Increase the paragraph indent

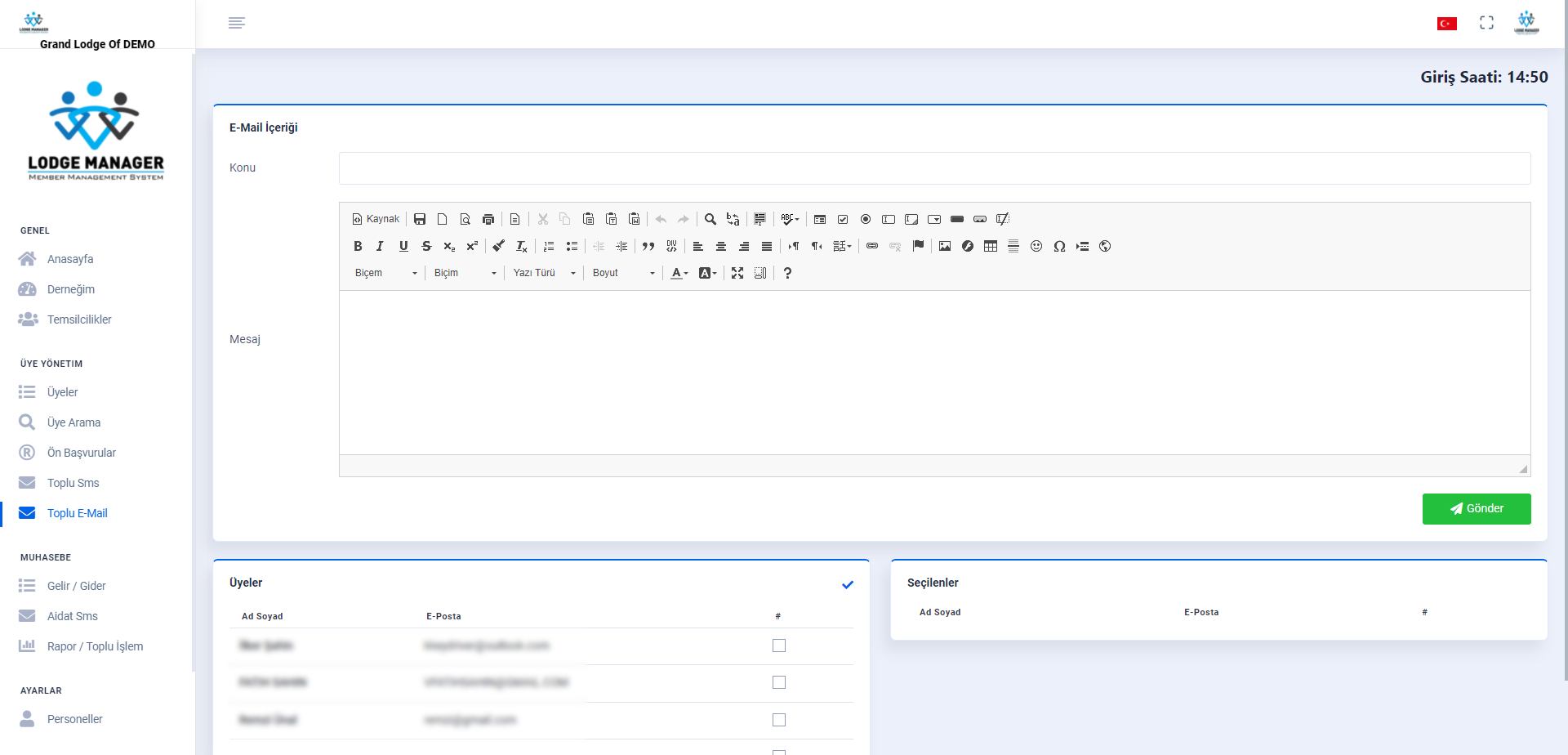(621, 246)
